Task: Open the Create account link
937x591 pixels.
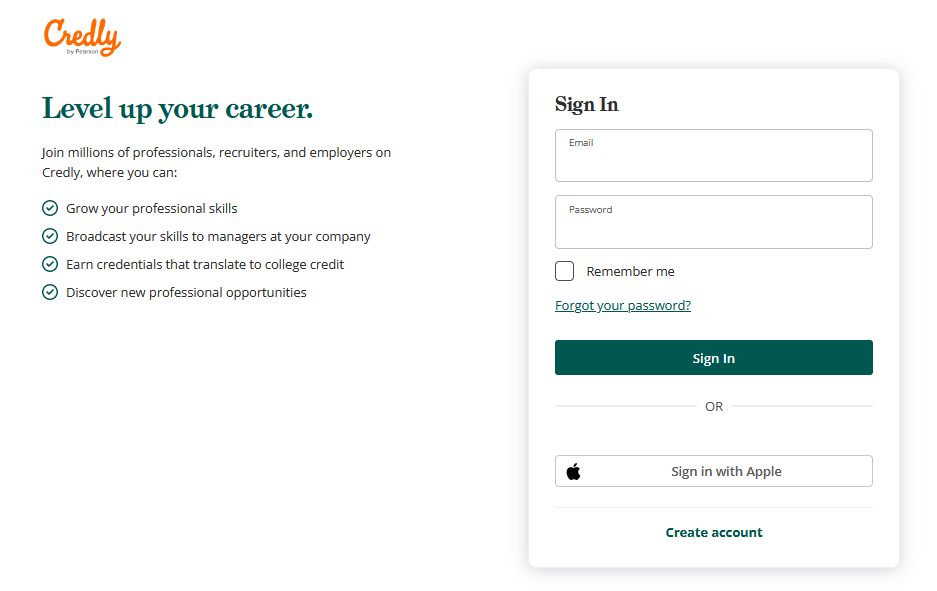Action: click(714, 532)
